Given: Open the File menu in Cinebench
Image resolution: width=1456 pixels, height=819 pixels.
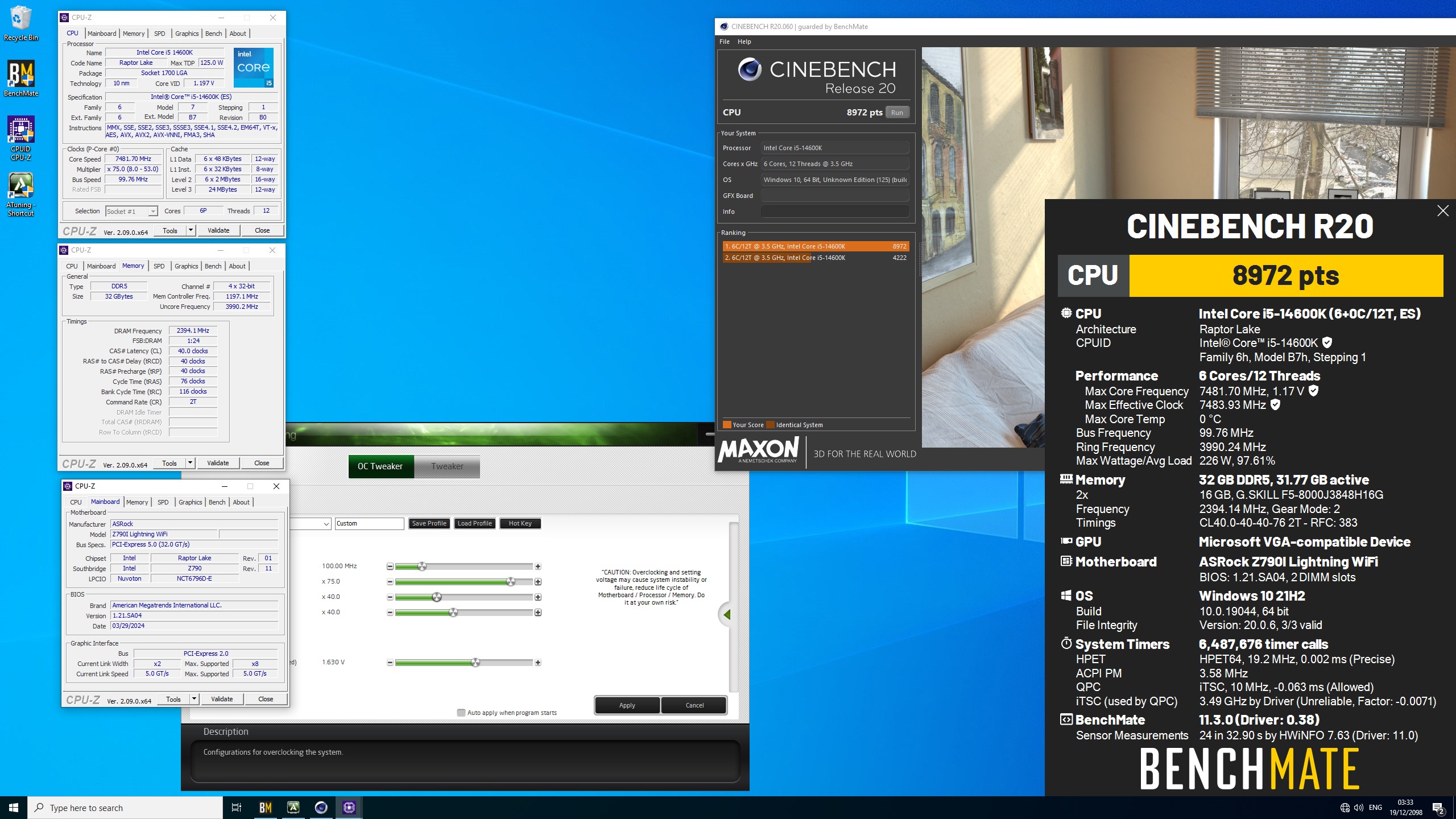Looking at the screenshot, I should (x=725, y=42).
